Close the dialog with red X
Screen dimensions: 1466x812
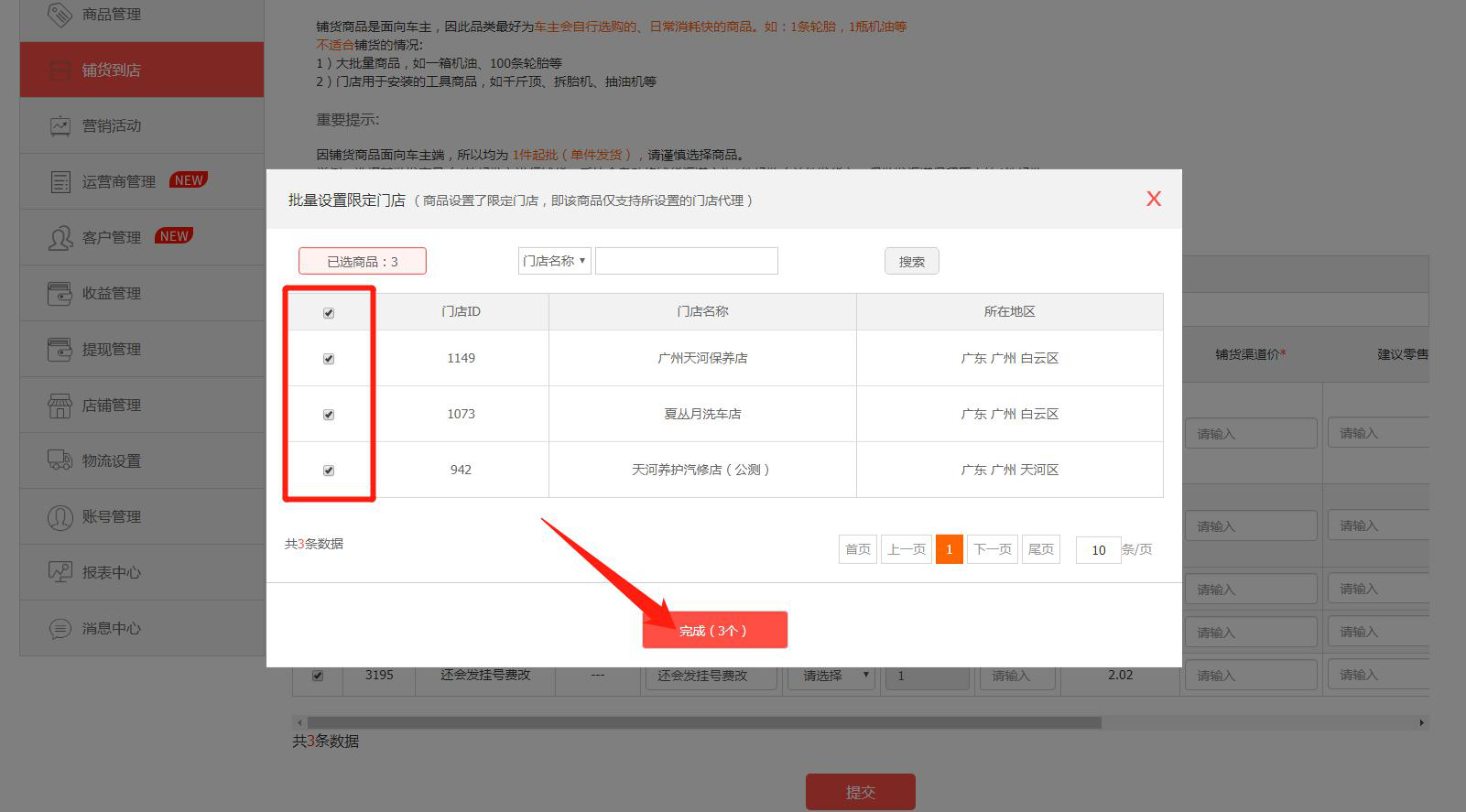(1154, 199)
